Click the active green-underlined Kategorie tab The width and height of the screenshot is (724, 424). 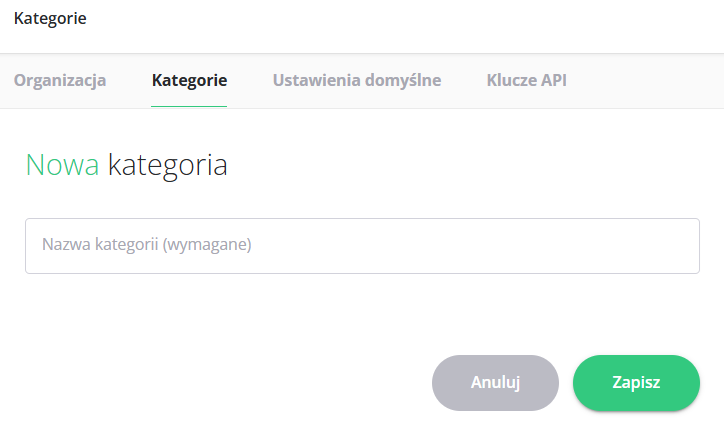click(x=189, y=80)
